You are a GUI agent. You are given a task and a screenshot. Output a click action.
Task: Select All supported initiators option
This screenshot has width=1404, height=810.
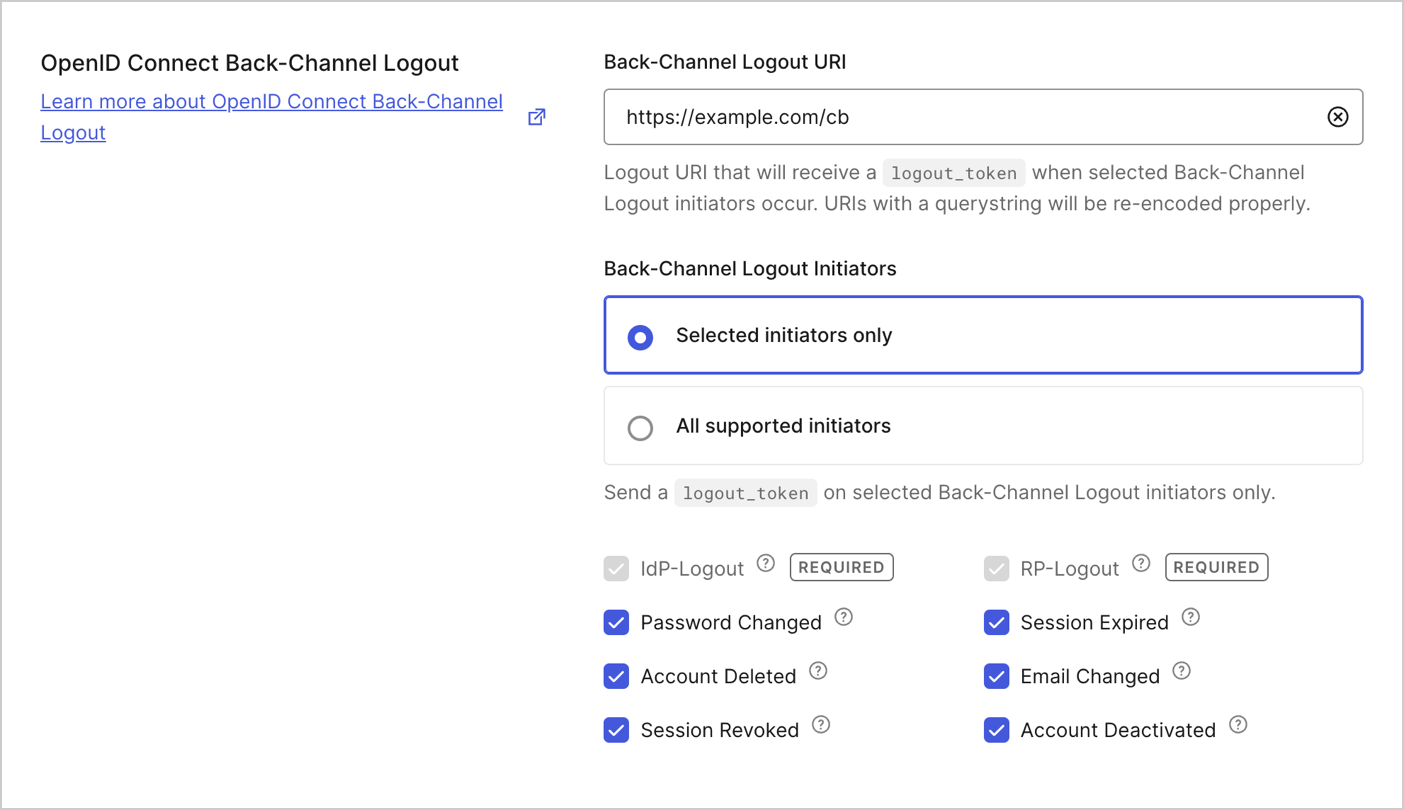[x=640, y=428]
